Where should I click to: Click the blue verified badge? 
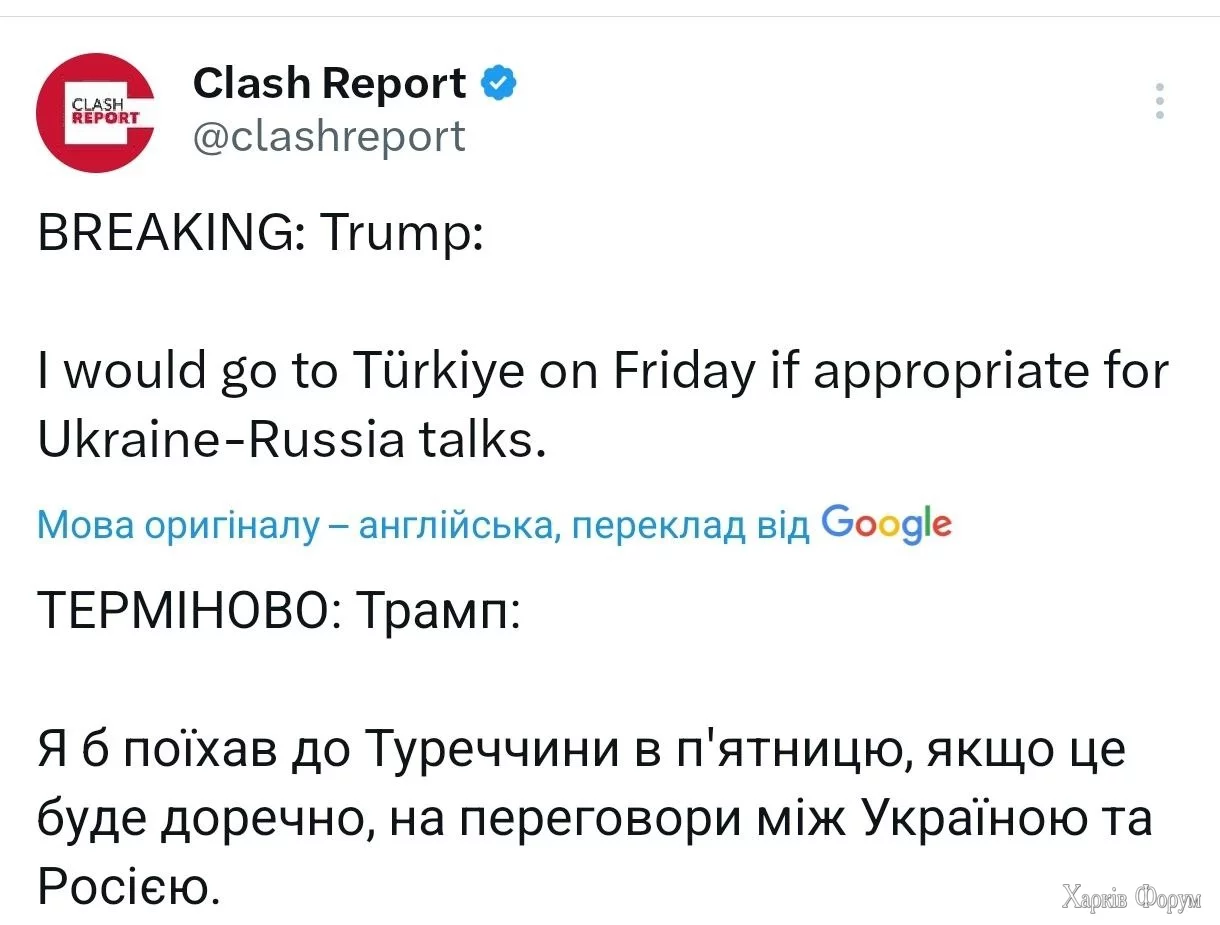coord(499,83)
